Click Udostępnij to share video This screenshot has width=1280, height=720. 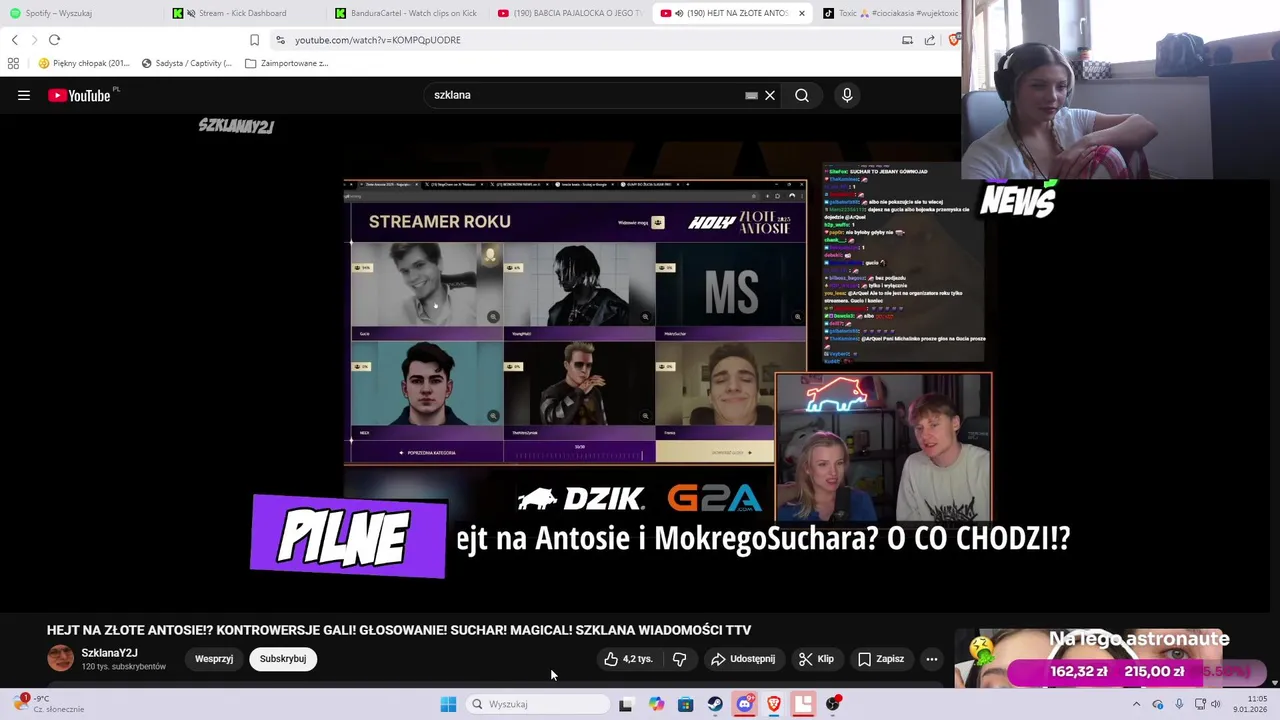point(743,659)
